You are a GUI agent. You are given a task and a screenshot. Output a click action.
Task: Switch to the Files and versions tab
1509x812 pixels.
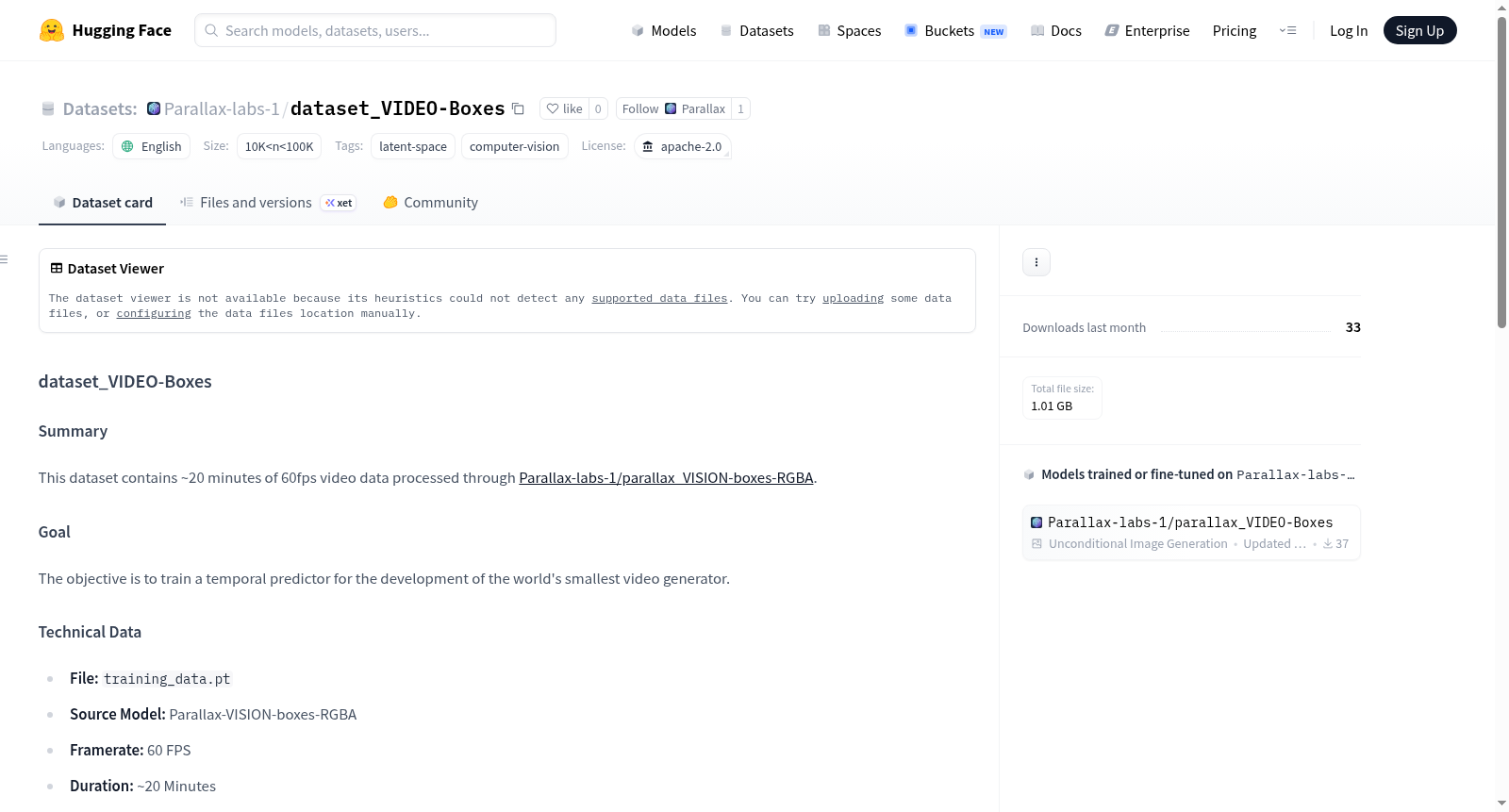tap(268, 203)
